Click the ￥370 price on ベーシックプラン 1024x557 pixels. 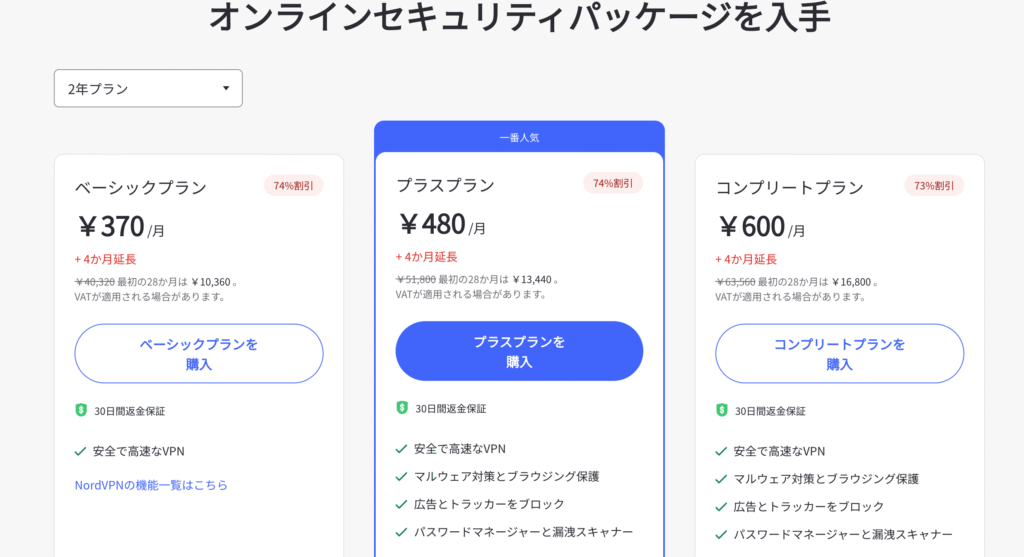tap(111, 227)
